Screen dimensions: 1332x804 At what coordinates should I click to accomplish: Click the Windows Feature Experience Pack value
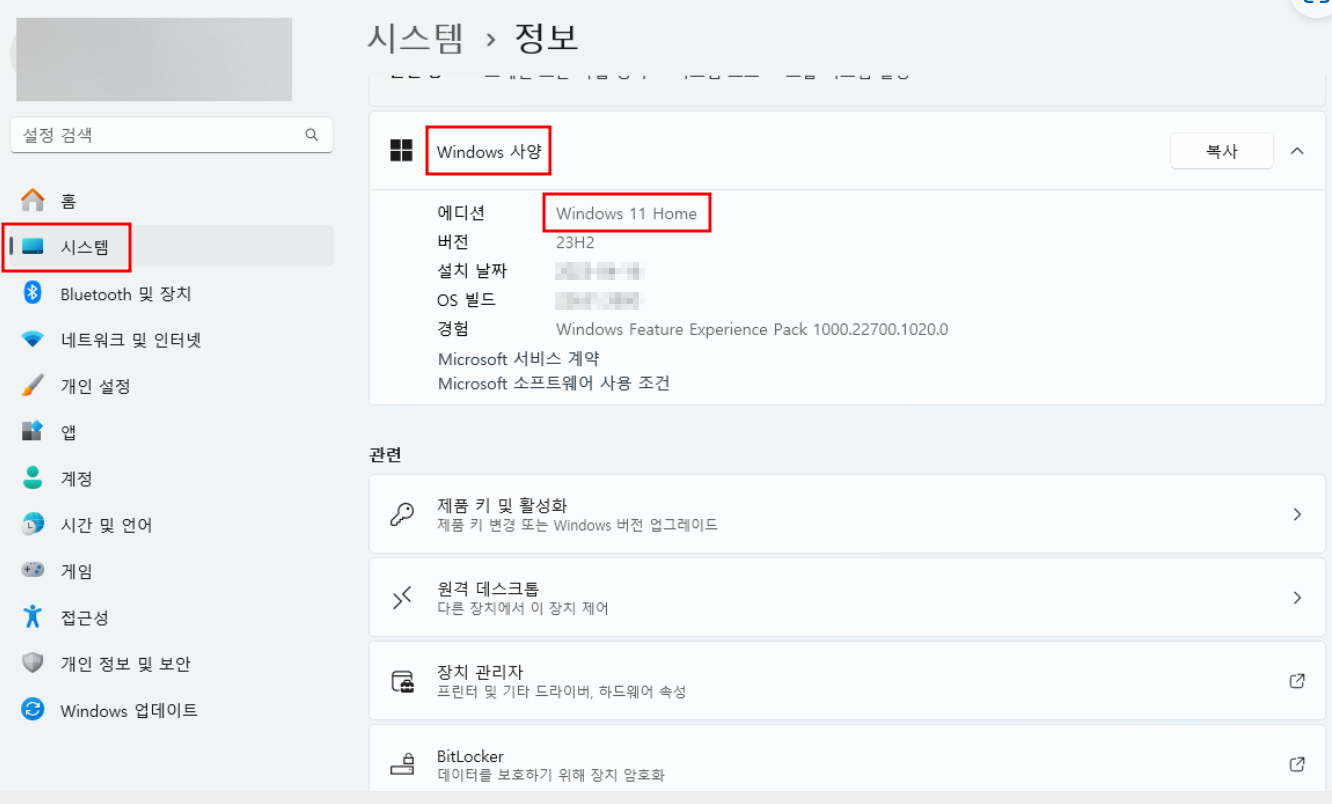752,329
